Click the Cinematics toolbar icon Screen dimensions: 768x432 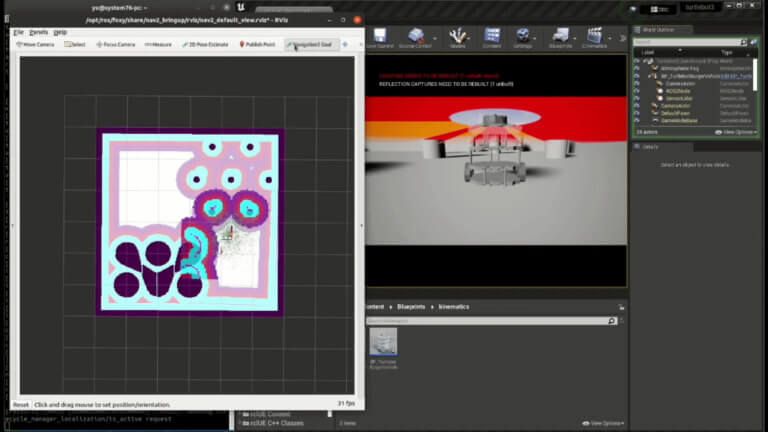[595, 38]
